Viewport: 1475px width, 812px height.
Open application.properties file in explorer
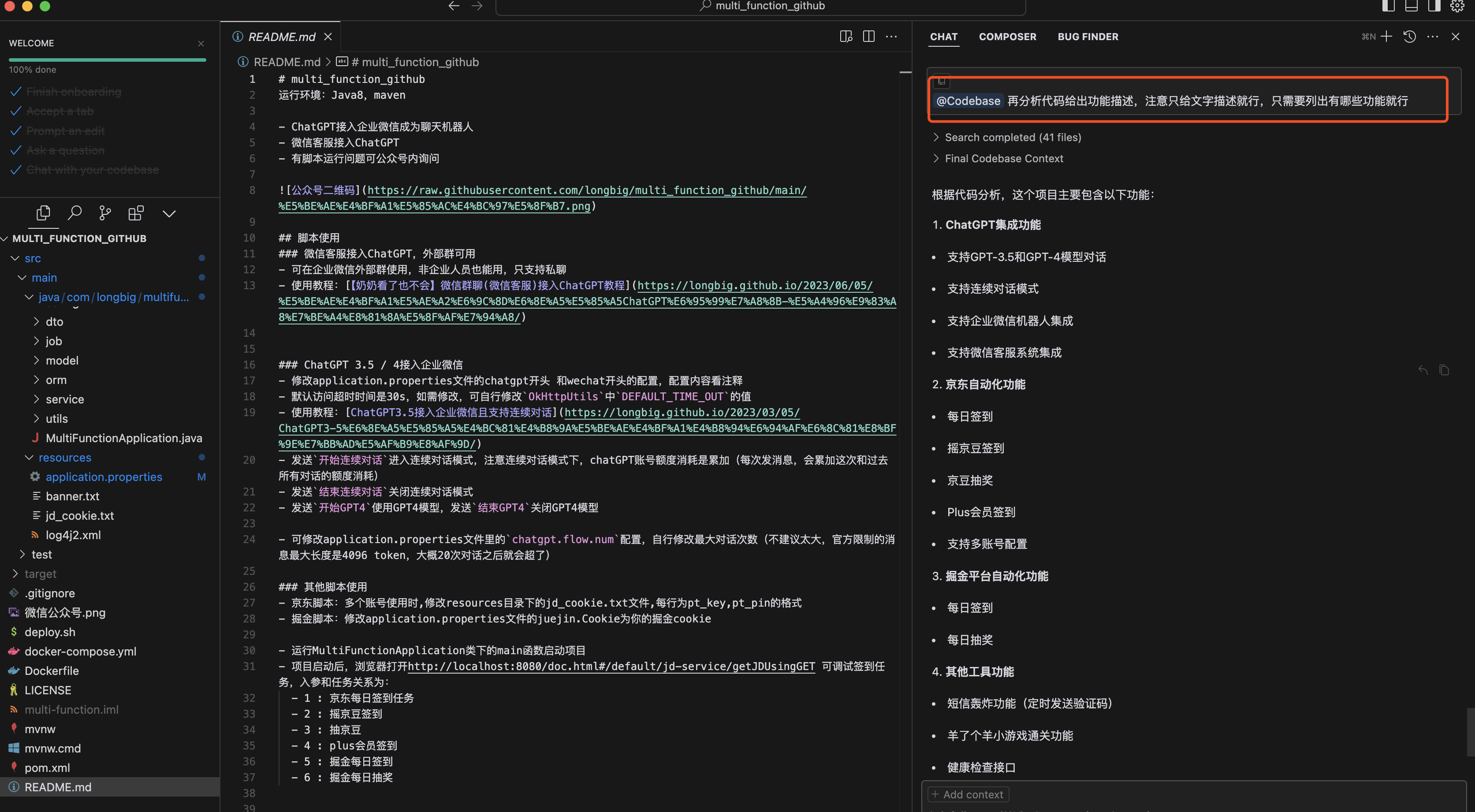[x=104, y=477]
